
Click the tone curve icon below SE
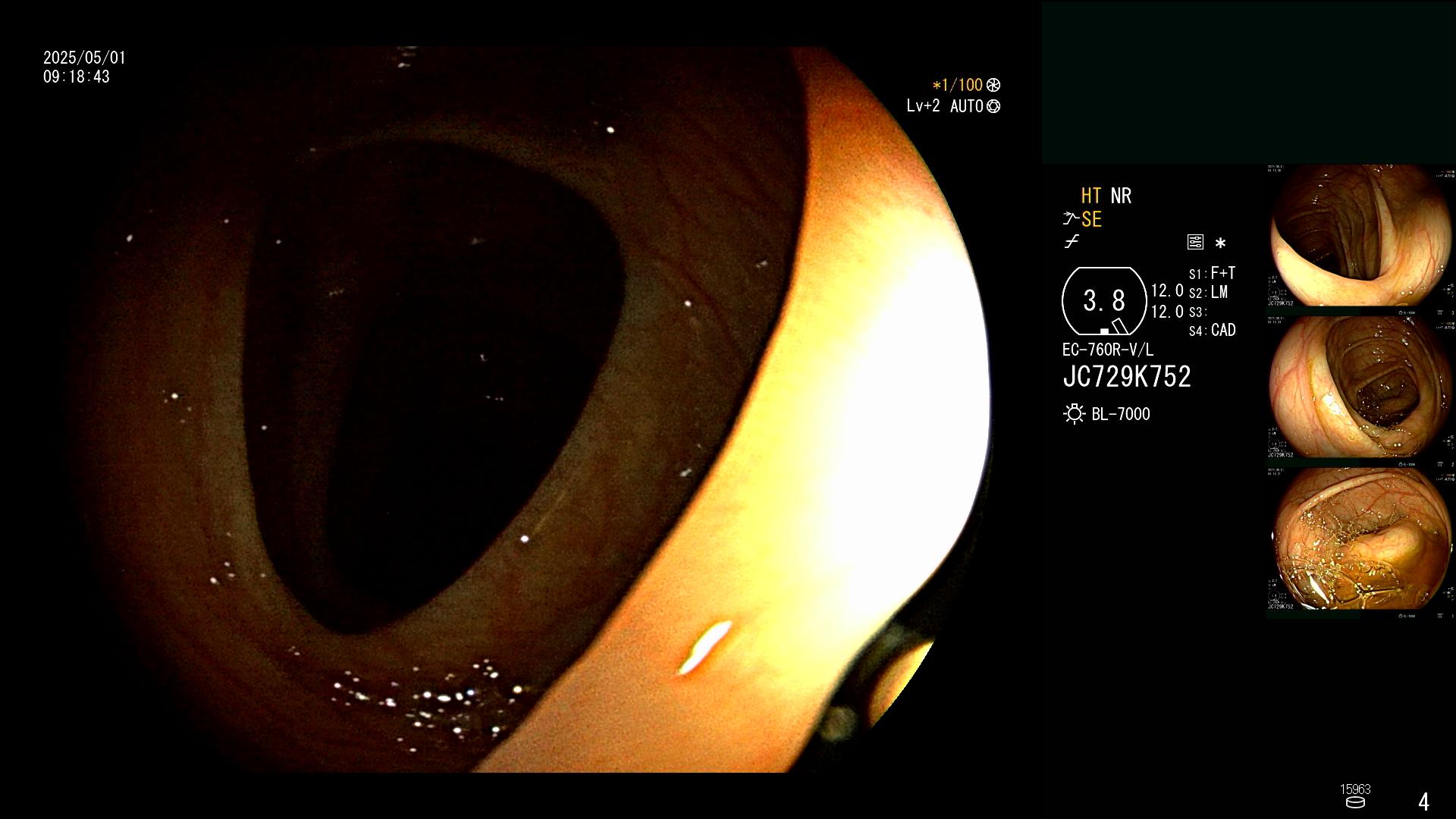click(1072, 242)
